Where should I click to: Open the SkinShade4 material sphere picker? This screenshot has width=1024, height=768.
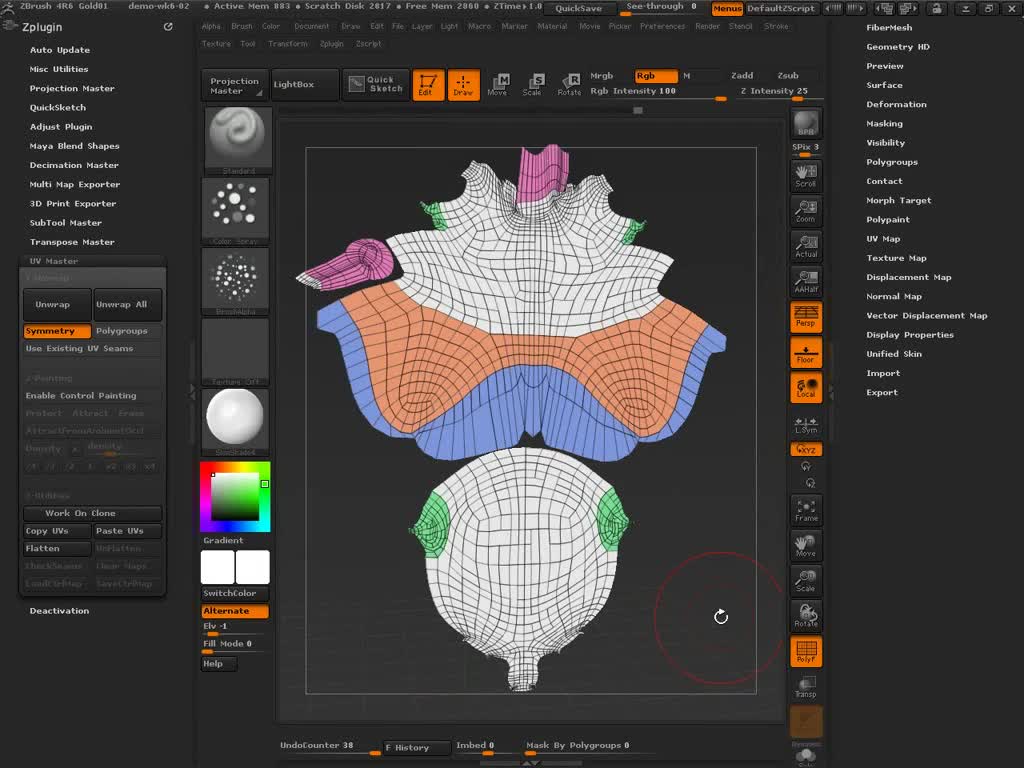(x=236, y=421)
